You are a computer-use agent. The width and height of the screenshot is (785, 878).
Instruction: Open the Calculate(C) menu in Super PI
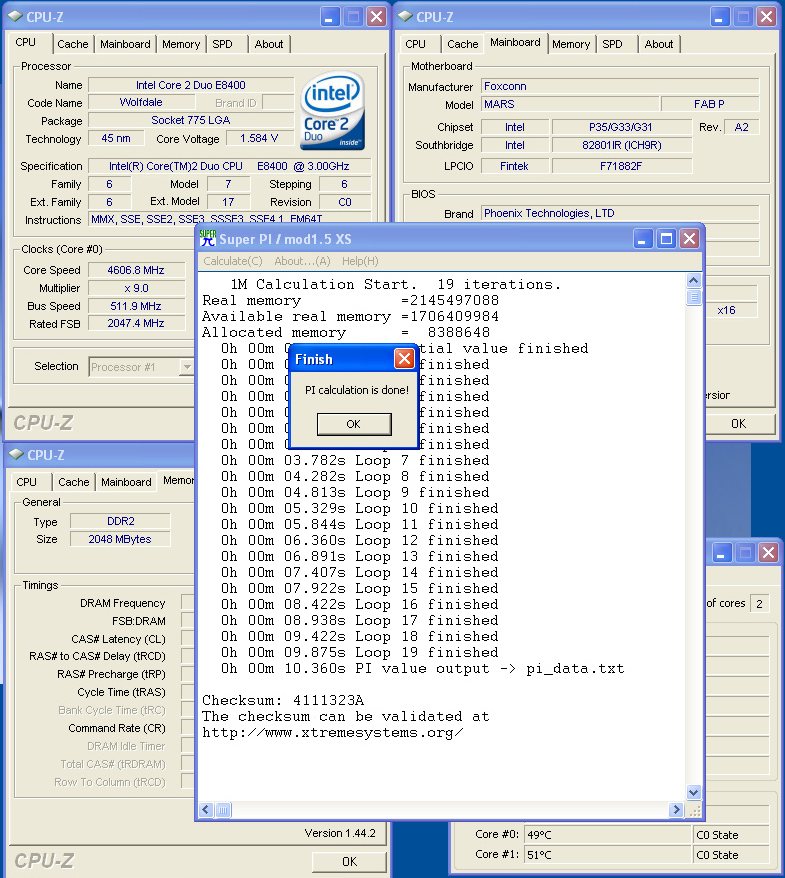(x=233, y=261)
